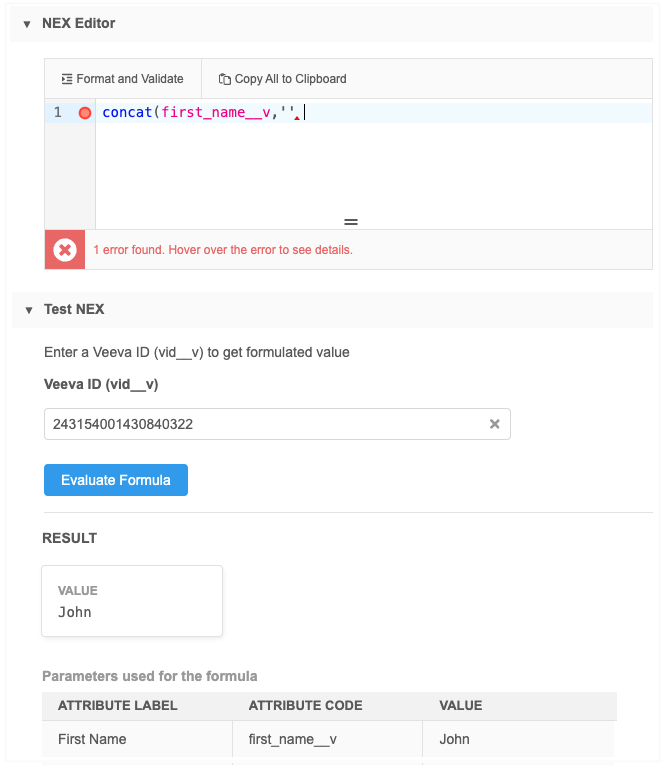Clear the Veeva ID field with X
Screen dimensions: 665x765
(x=494, y=424)
